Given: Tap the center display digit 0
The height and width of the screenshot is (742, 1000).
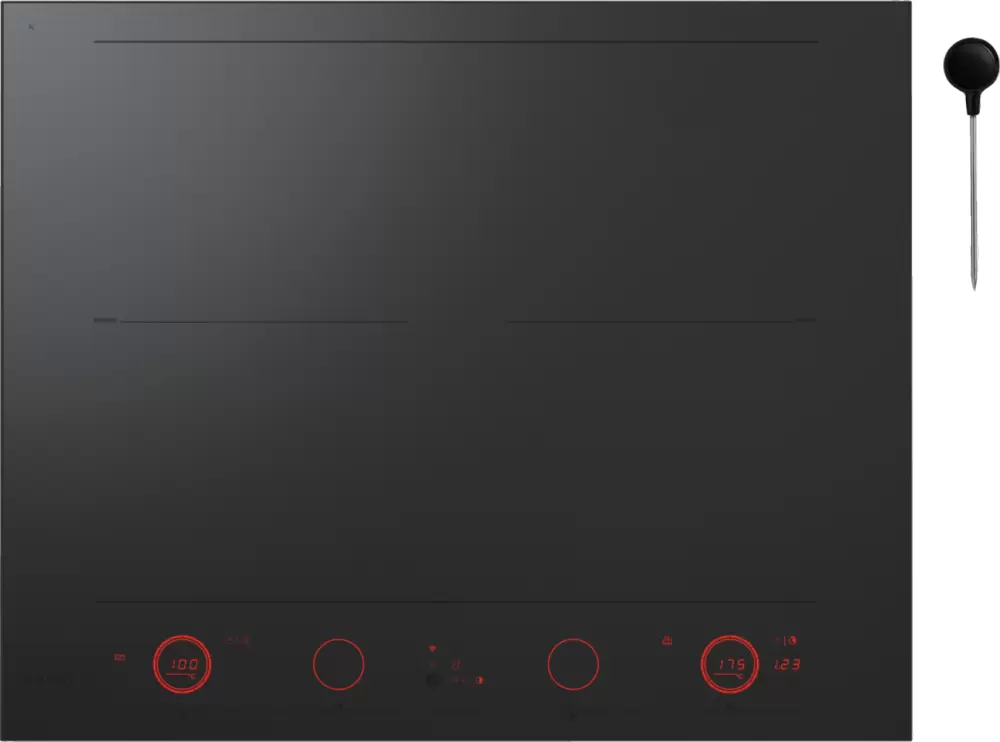Looking at the screenshot, I should pos(455,664).
